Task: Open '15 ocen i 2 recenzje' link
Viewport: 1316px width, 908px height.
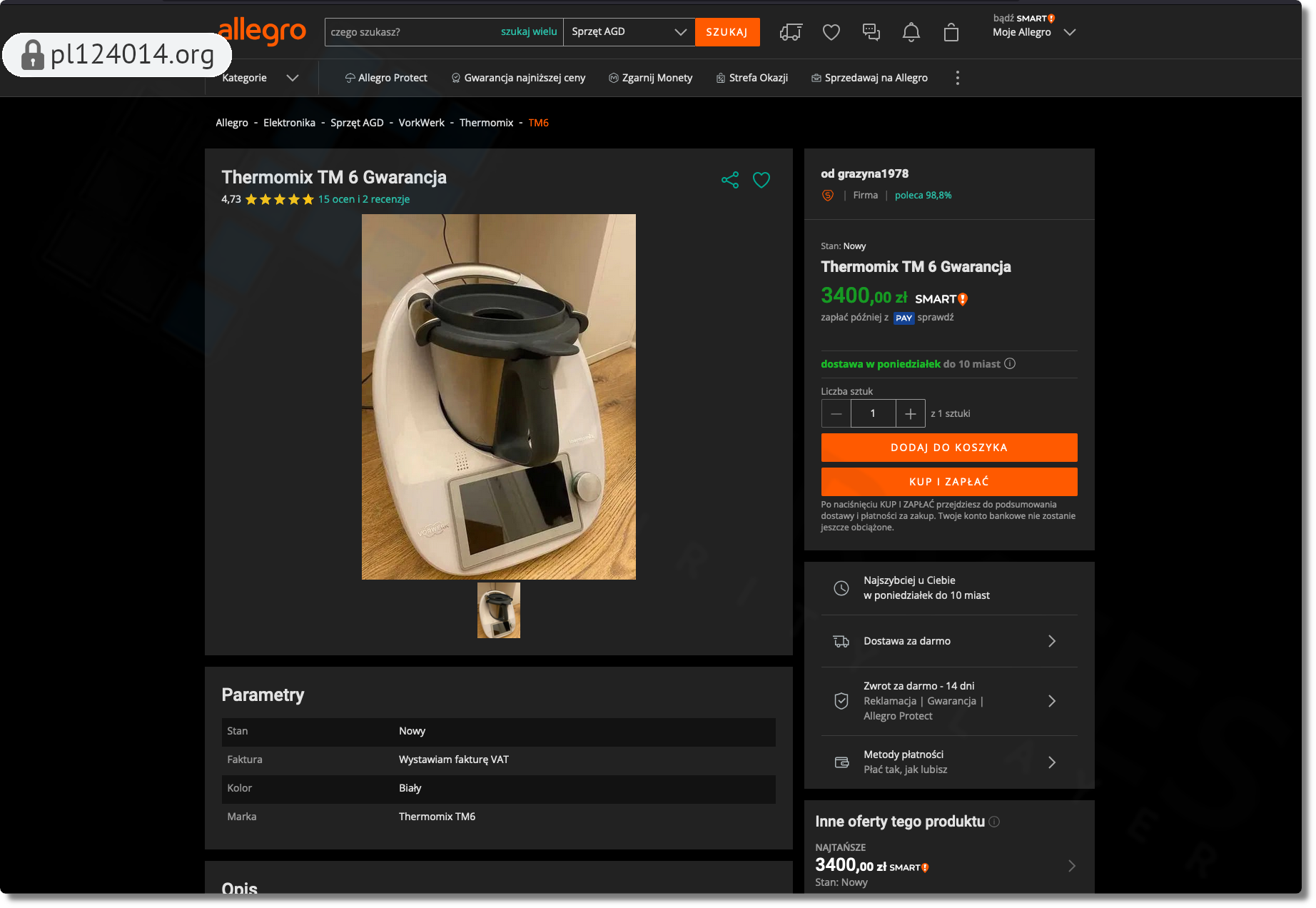Action: [x=363, y=199]
